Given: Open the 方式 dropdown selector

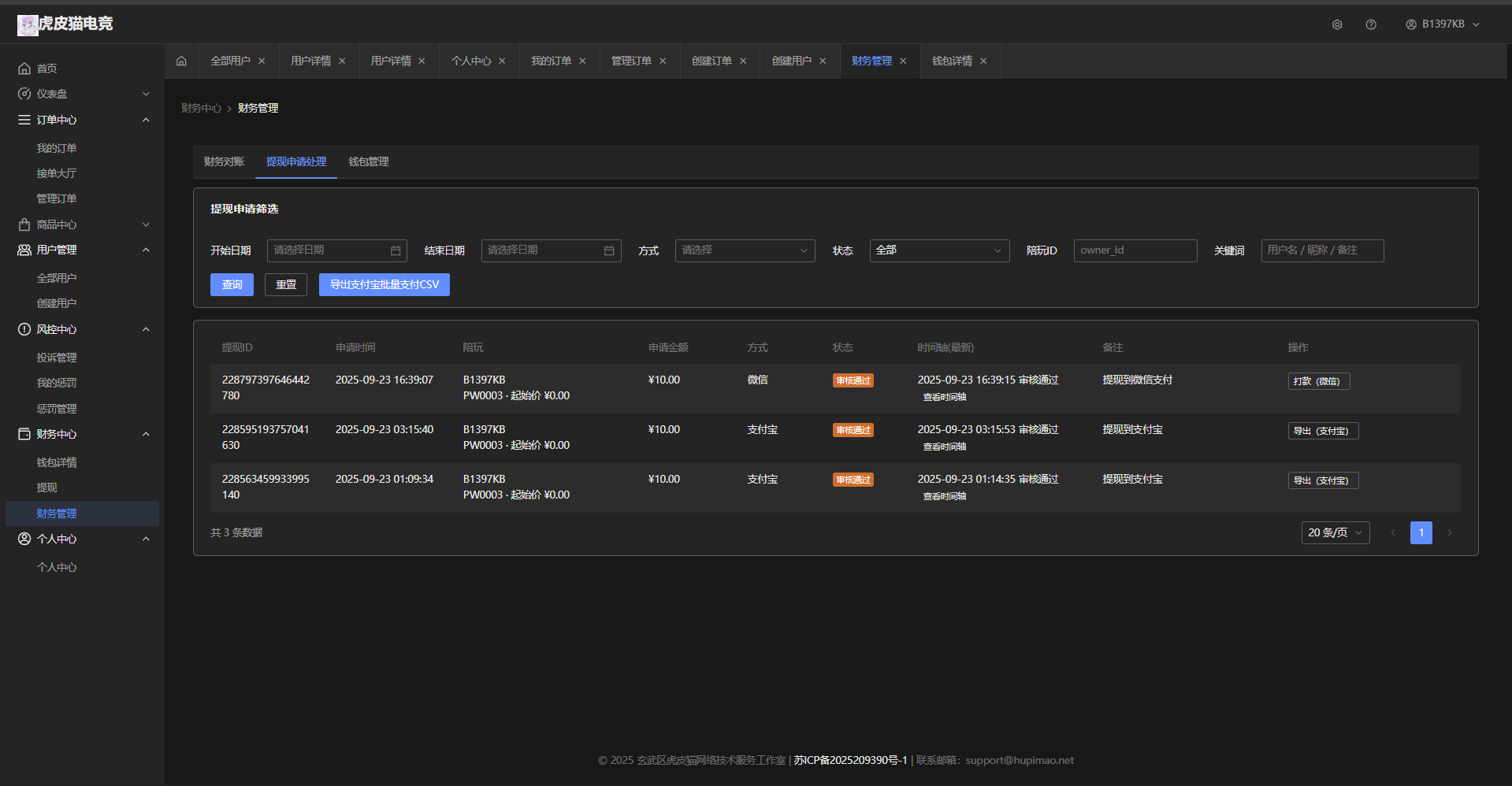Looking at the screenshot, I should click(x=745, y=250).
